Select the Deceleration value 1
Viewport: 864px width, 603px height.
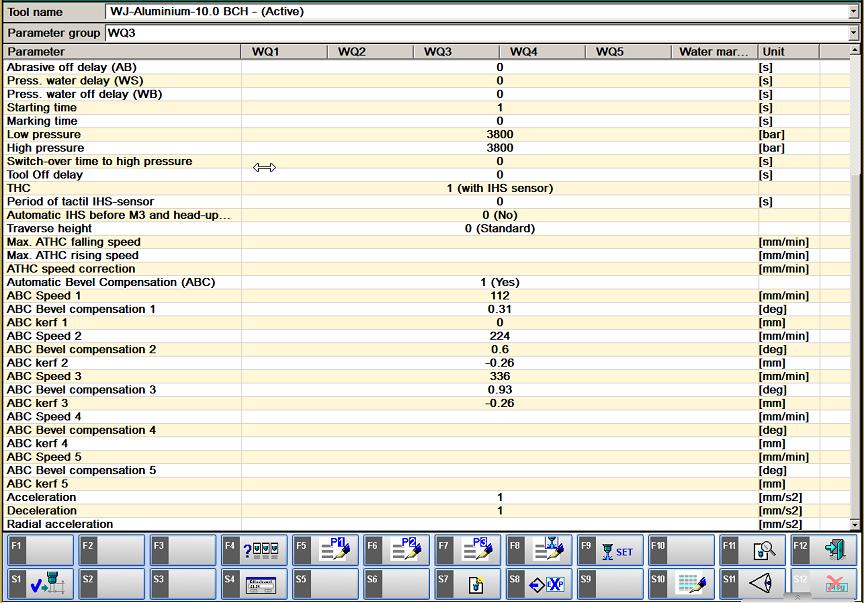tap(500, 510)
